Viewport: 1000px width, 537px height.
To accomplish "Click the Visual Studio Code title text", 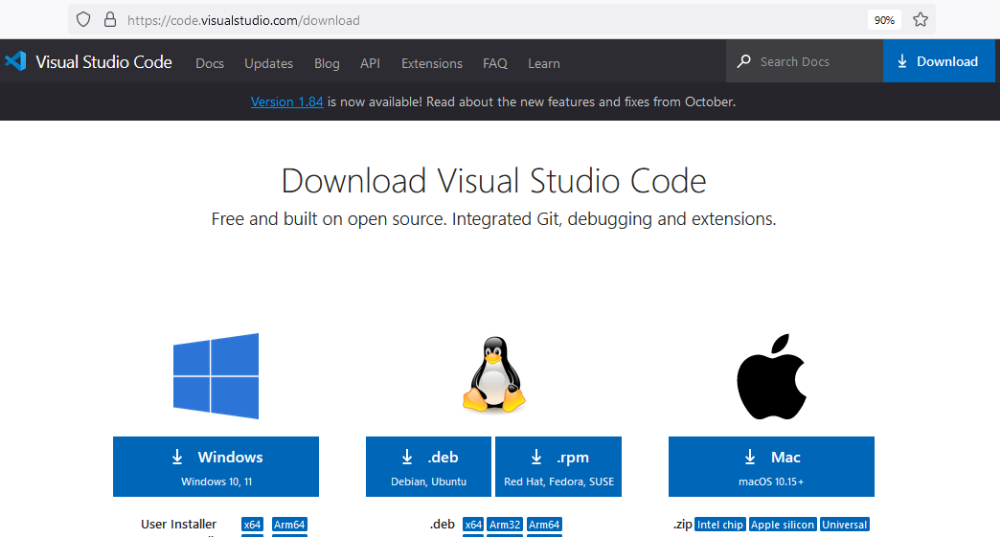I will pos(104,62).
